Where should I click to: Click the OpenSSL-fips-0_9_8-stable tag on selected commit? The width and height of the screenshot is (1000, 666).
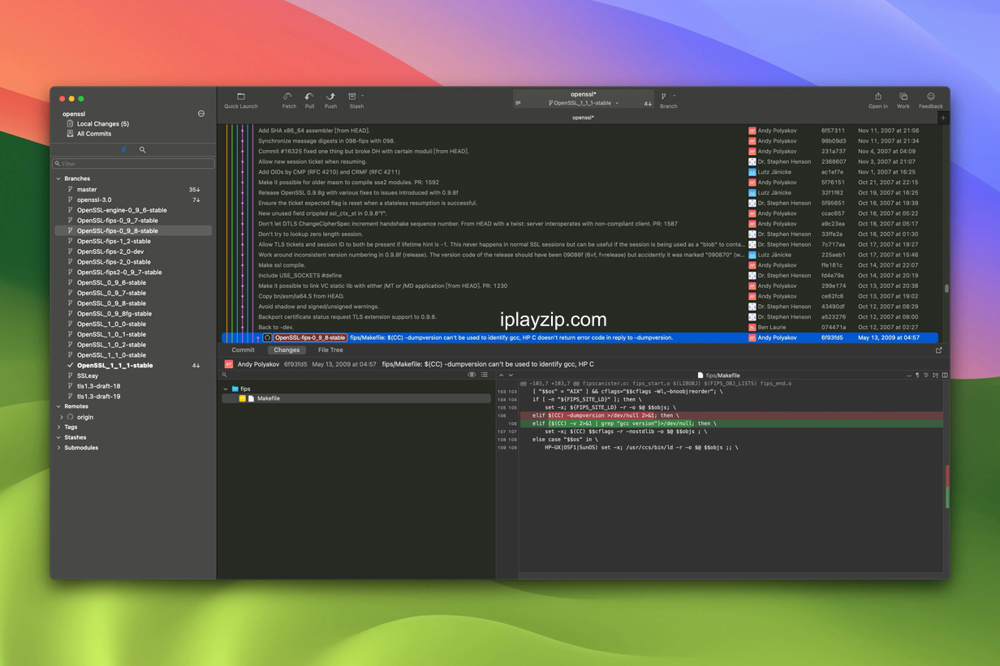310,337
